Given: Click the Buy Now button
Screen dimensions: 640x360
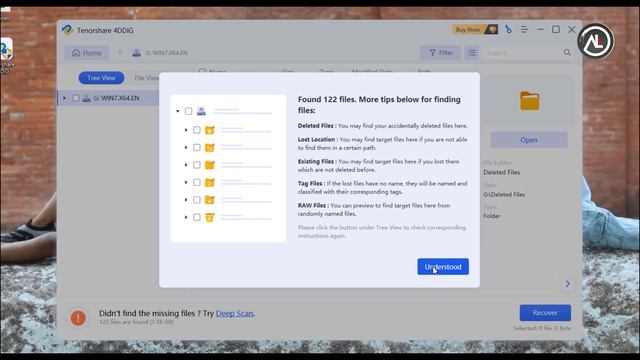Looking at the screenshot, I should tap(475, 29).
